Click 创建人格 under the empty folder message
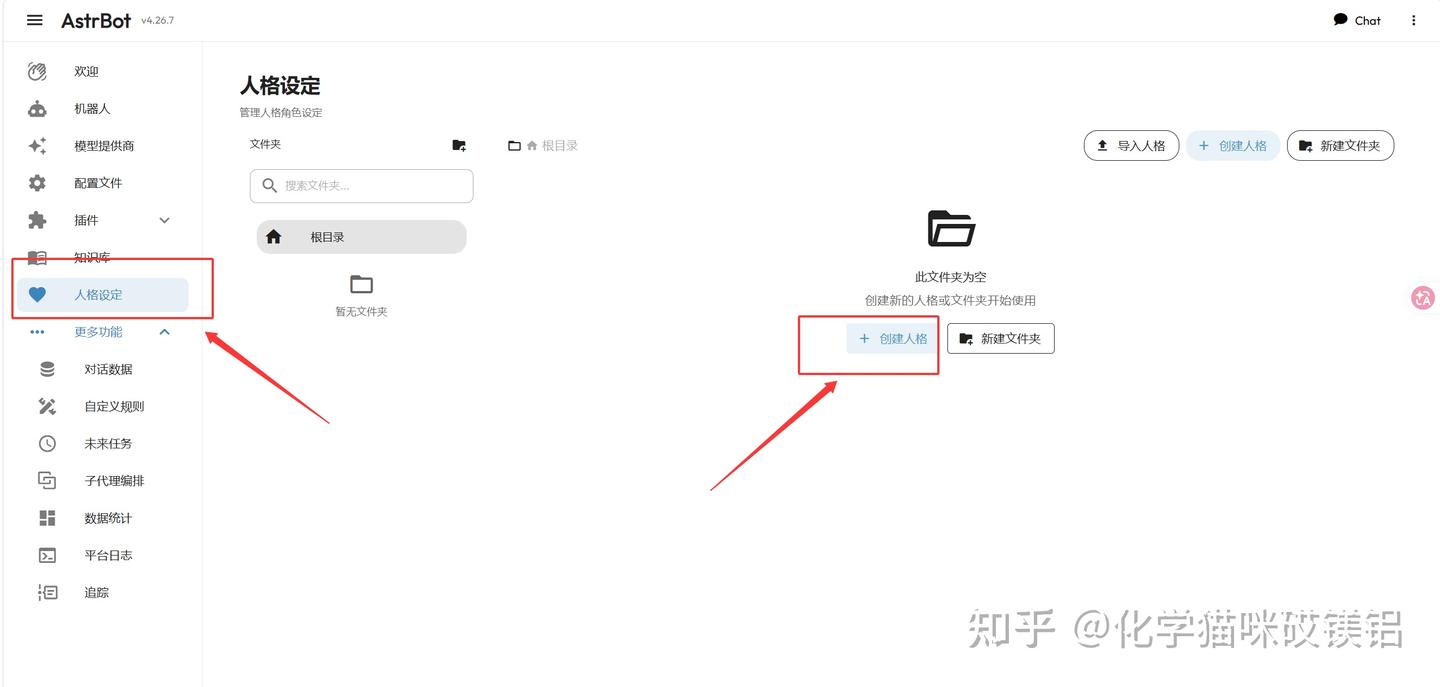The height and width of the screenshot is (687, 1440). (x=893, y=339)
